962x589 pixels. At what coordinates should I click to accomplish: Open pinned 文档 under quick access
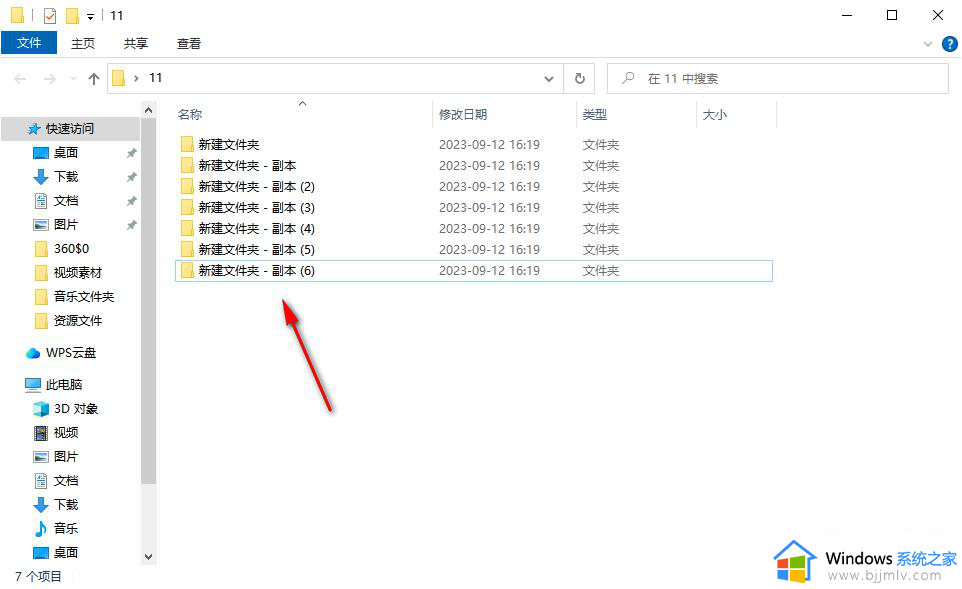(66, 201)
